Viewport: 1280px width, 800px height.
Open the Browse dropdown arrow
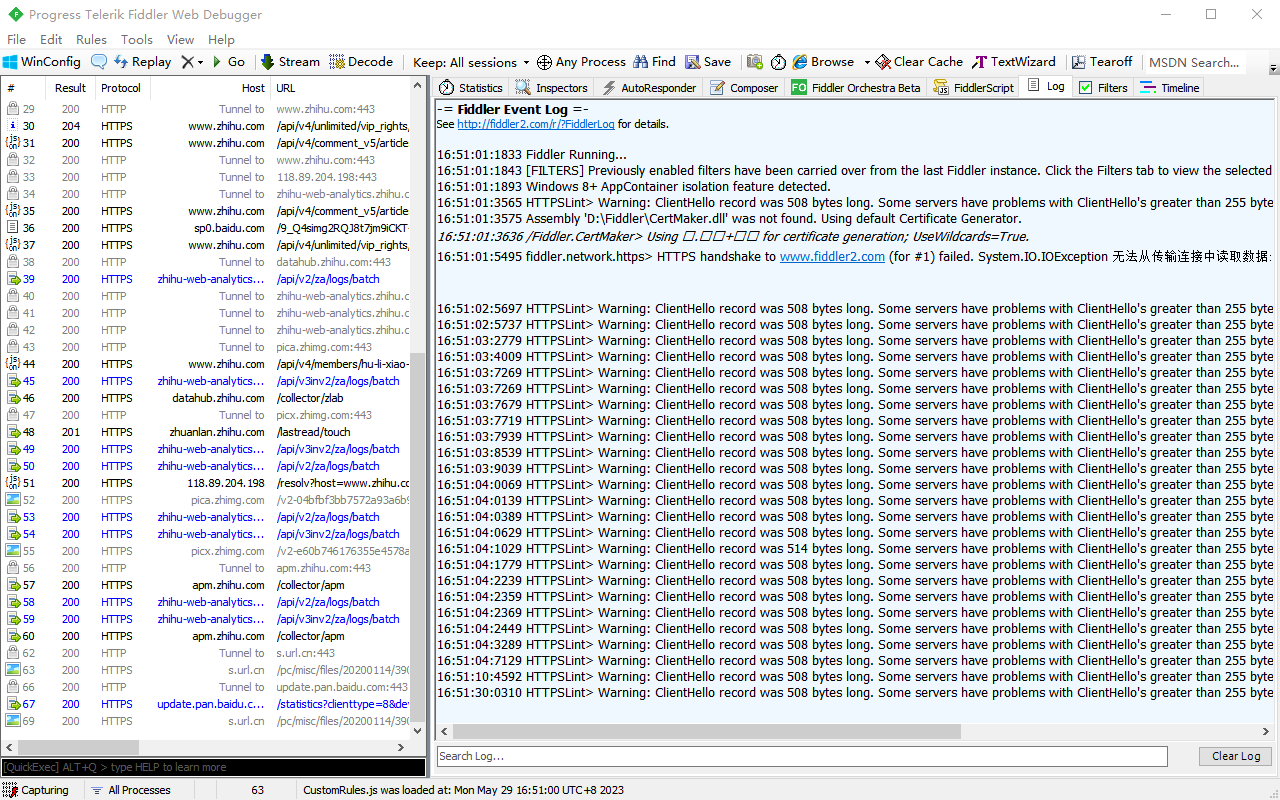click(867, 62)
